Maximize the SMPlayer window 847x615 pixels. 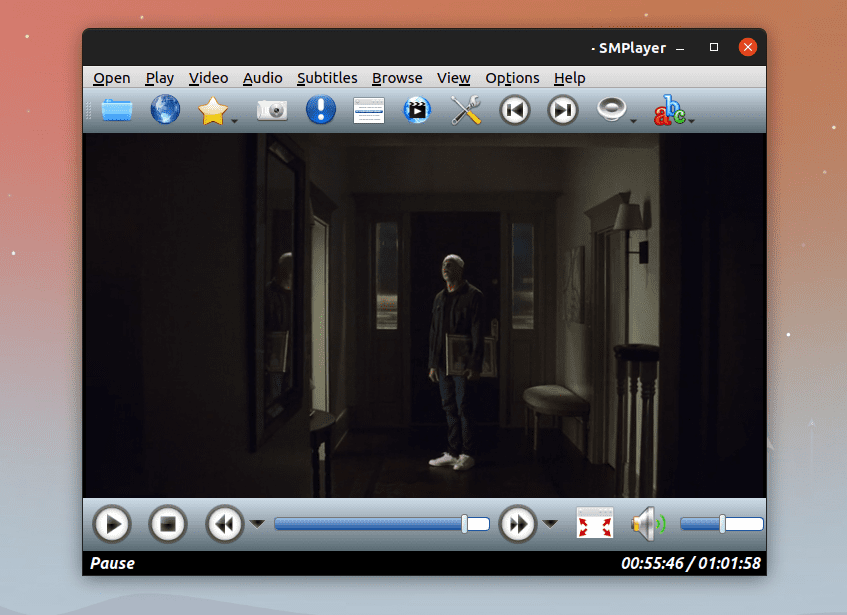(x=714, y=48)
